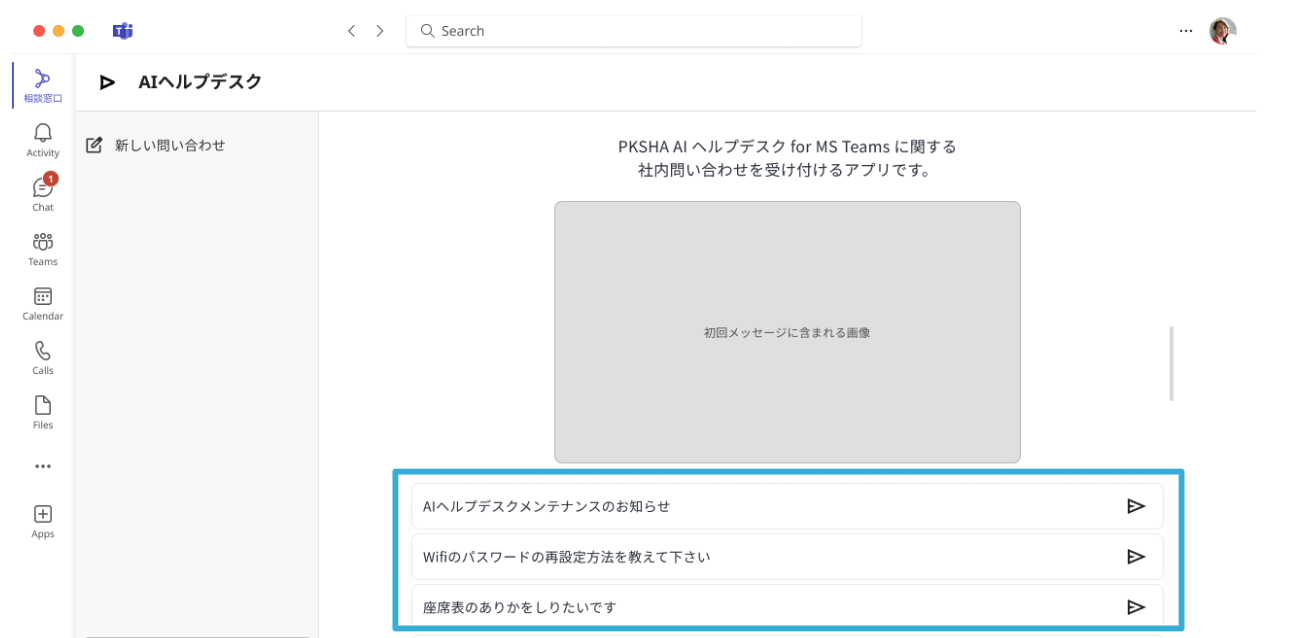Select the AIヘルプデスクメンテナンスのお知らせ suggestion text

click(546, 506)
